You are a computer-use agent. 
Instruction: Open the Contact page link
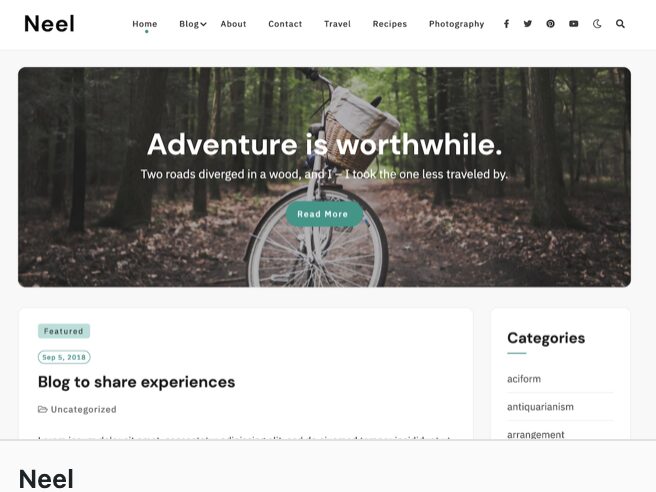(285, 24)
